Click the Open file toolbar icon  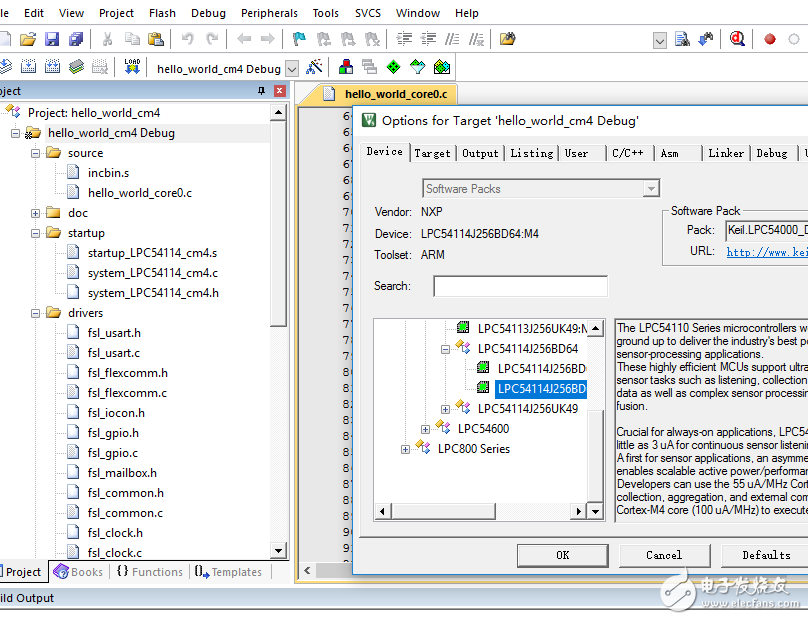(x=28, y=39)
